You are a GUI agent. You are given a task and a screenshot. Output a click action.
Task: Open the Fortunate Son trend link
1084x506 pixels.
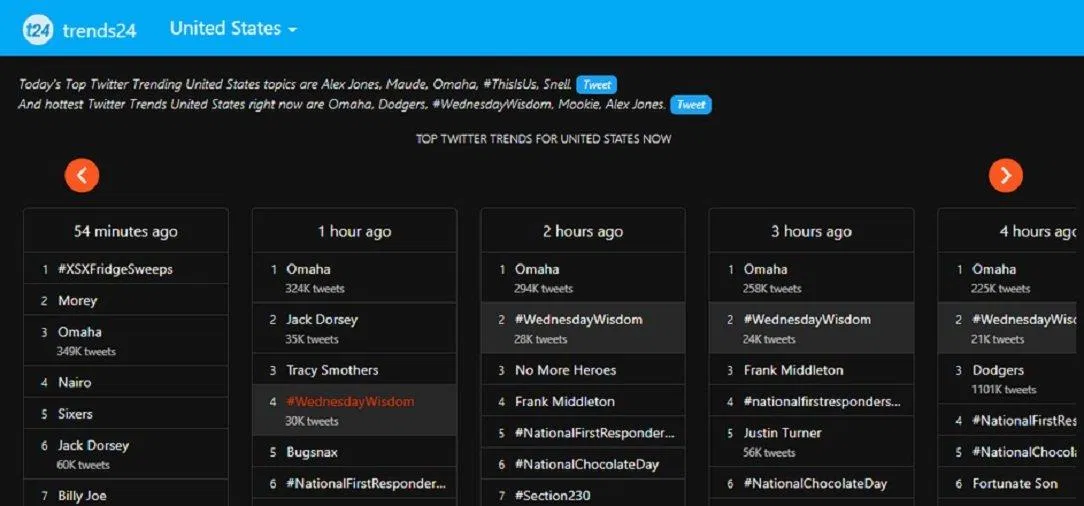coord(1015,483)
